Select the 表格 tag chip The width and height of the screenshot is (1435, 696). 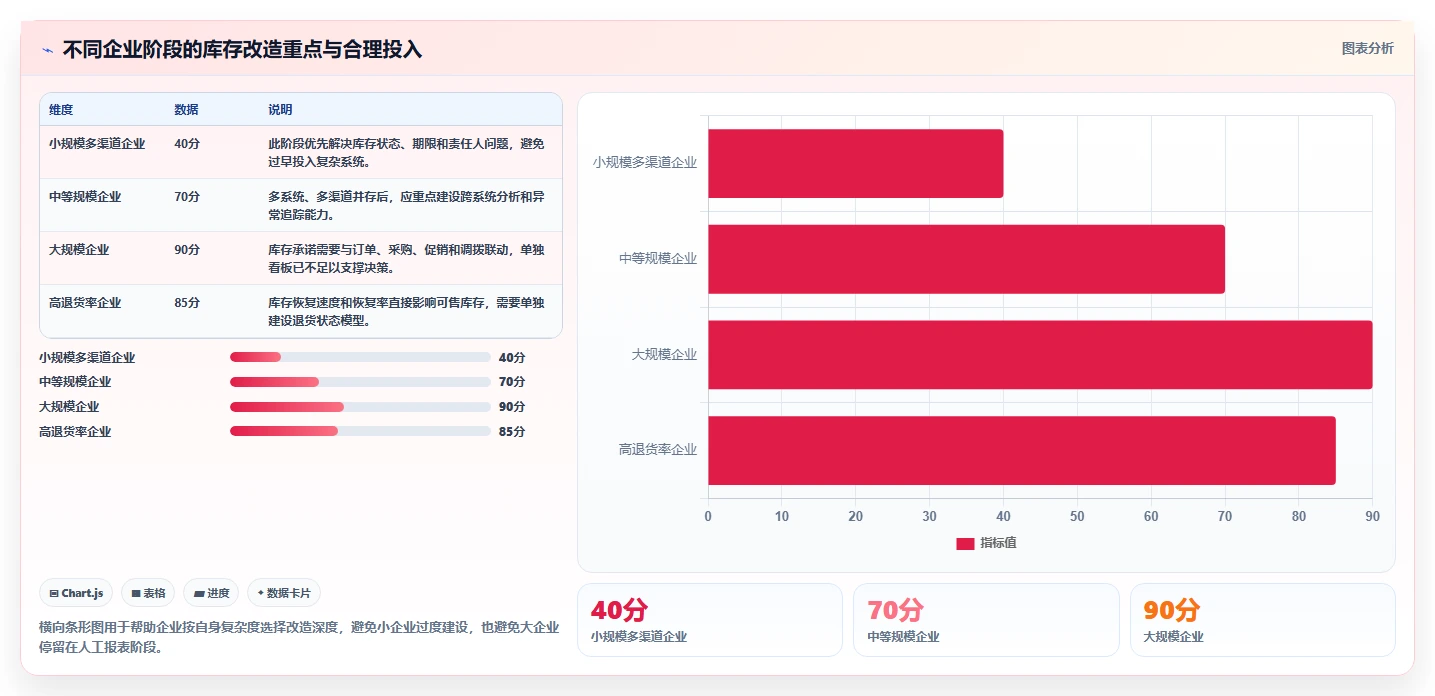(148, 593)
